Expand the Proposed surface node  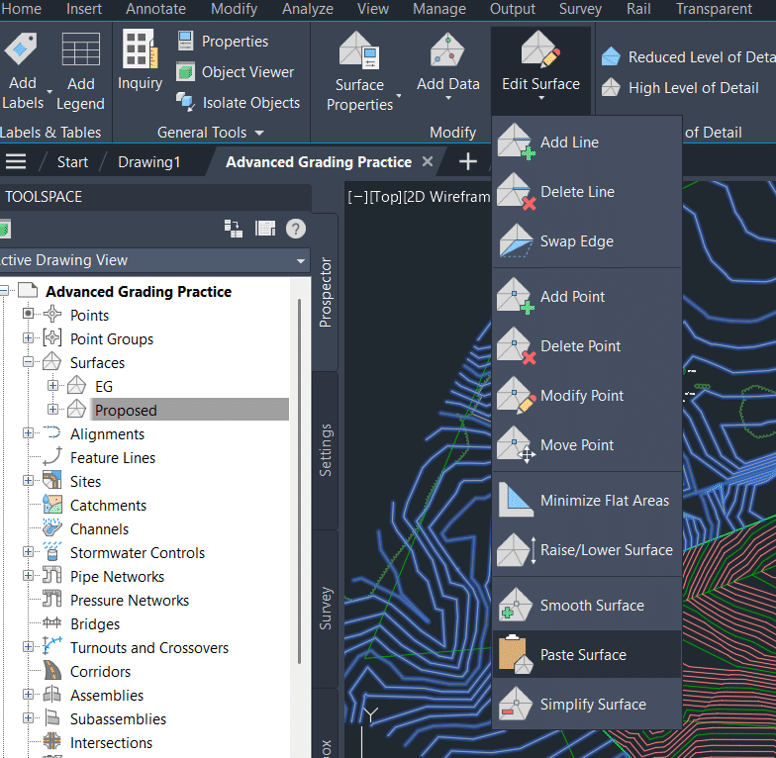click(x=52, y=409)
